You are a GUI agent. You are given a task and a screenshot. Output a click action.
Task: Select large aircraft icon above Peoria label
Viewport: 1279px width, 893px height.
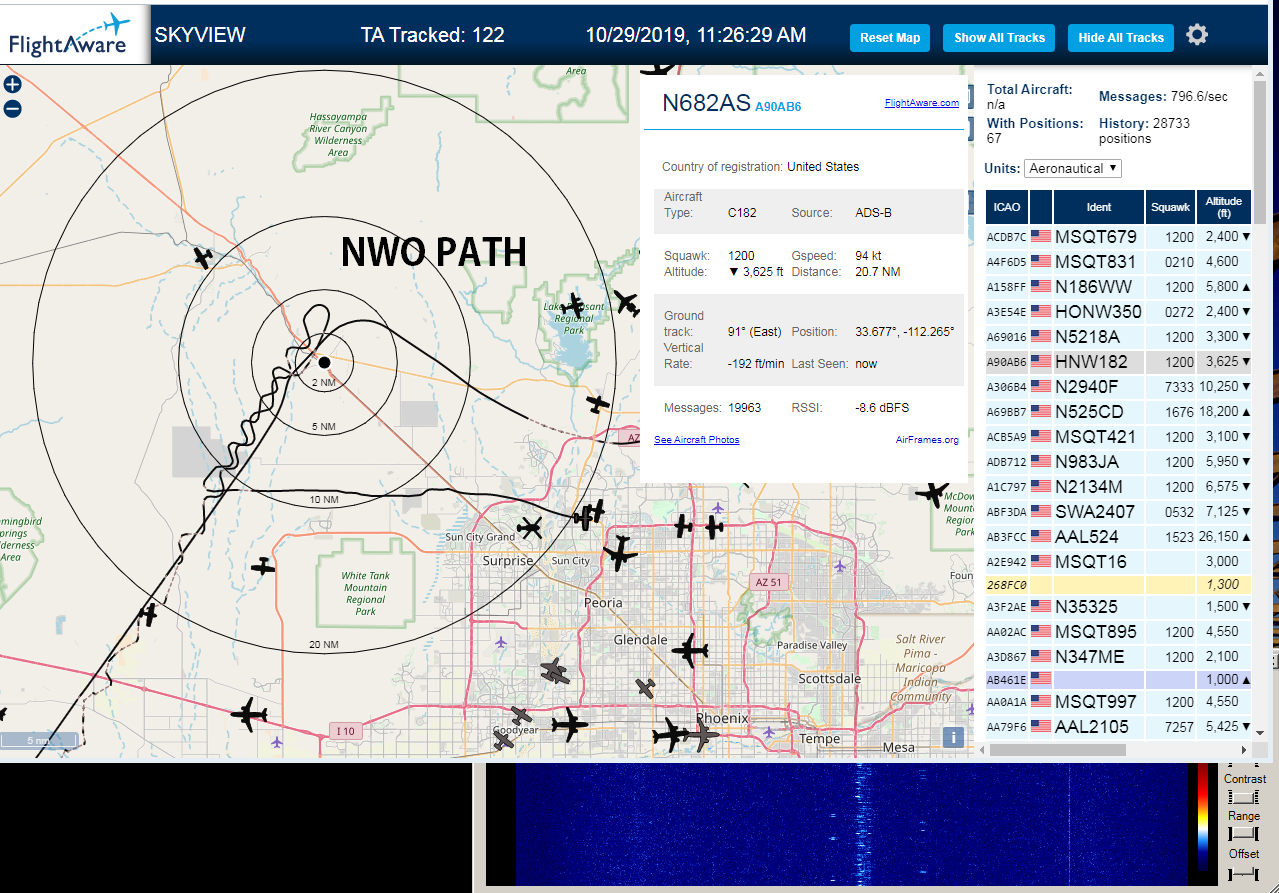click(x=619, y=554)
